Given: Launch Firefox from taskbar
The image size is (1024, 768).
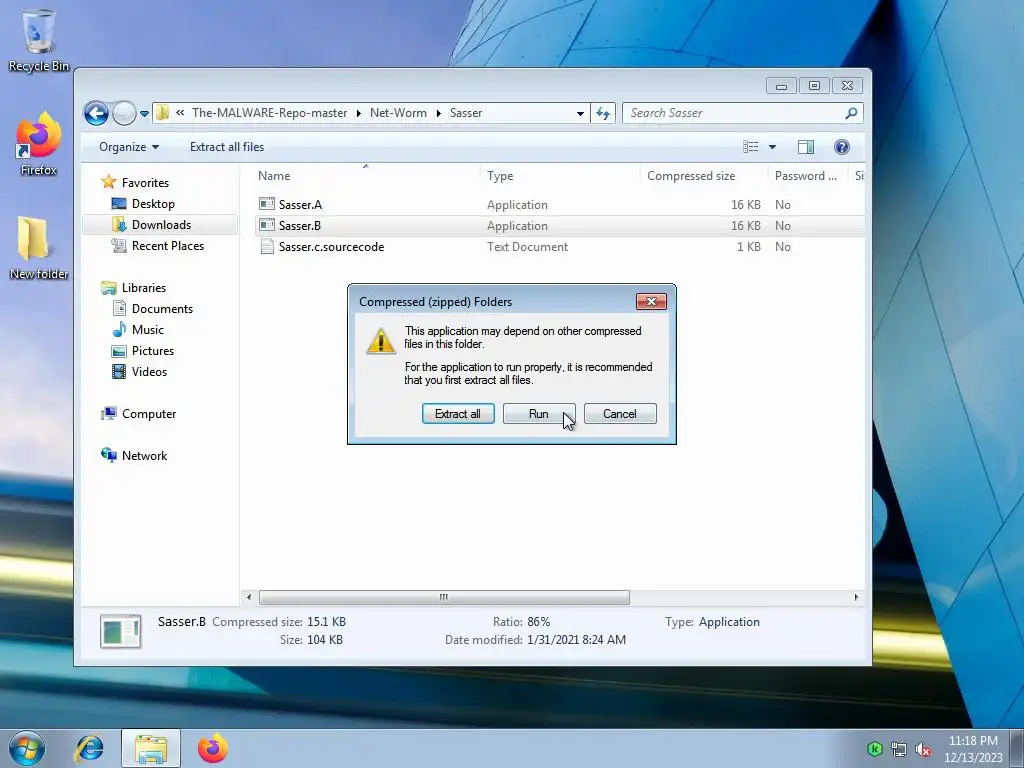Looking at the screenshot, I should point(213,748).
